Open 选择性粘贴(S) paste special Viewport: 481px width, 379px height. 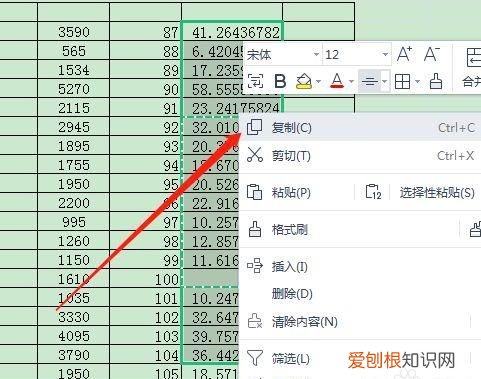(437, 192)
